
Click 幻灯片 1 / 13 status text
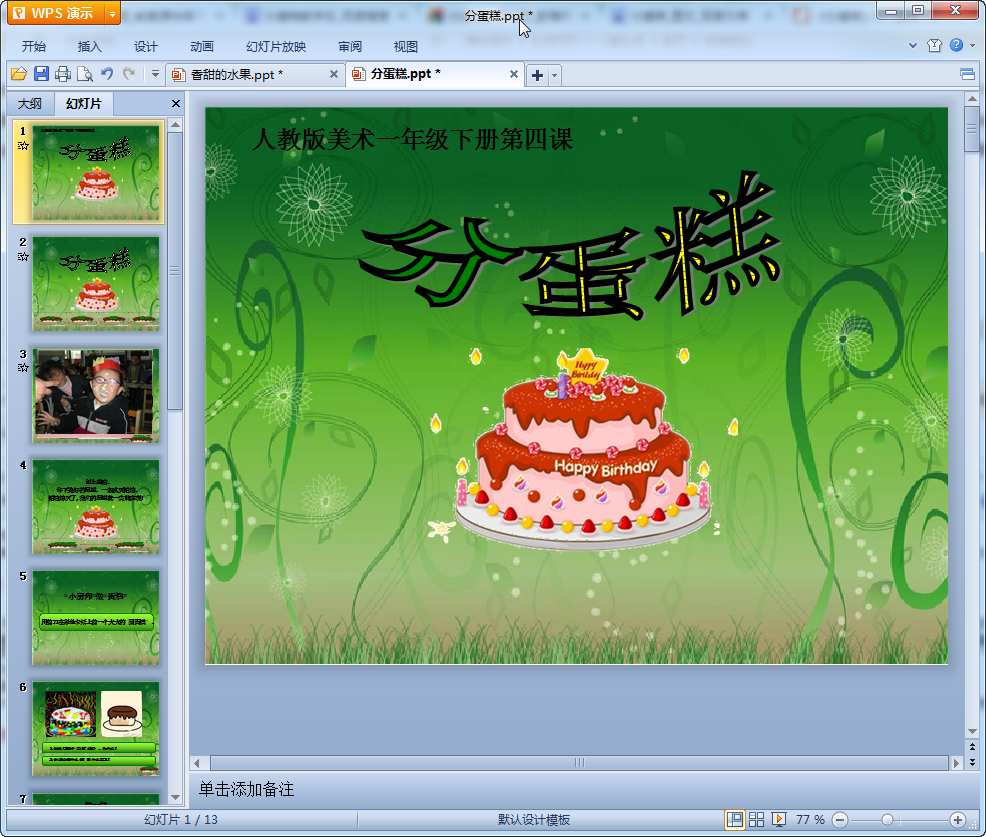pos(181,819)
